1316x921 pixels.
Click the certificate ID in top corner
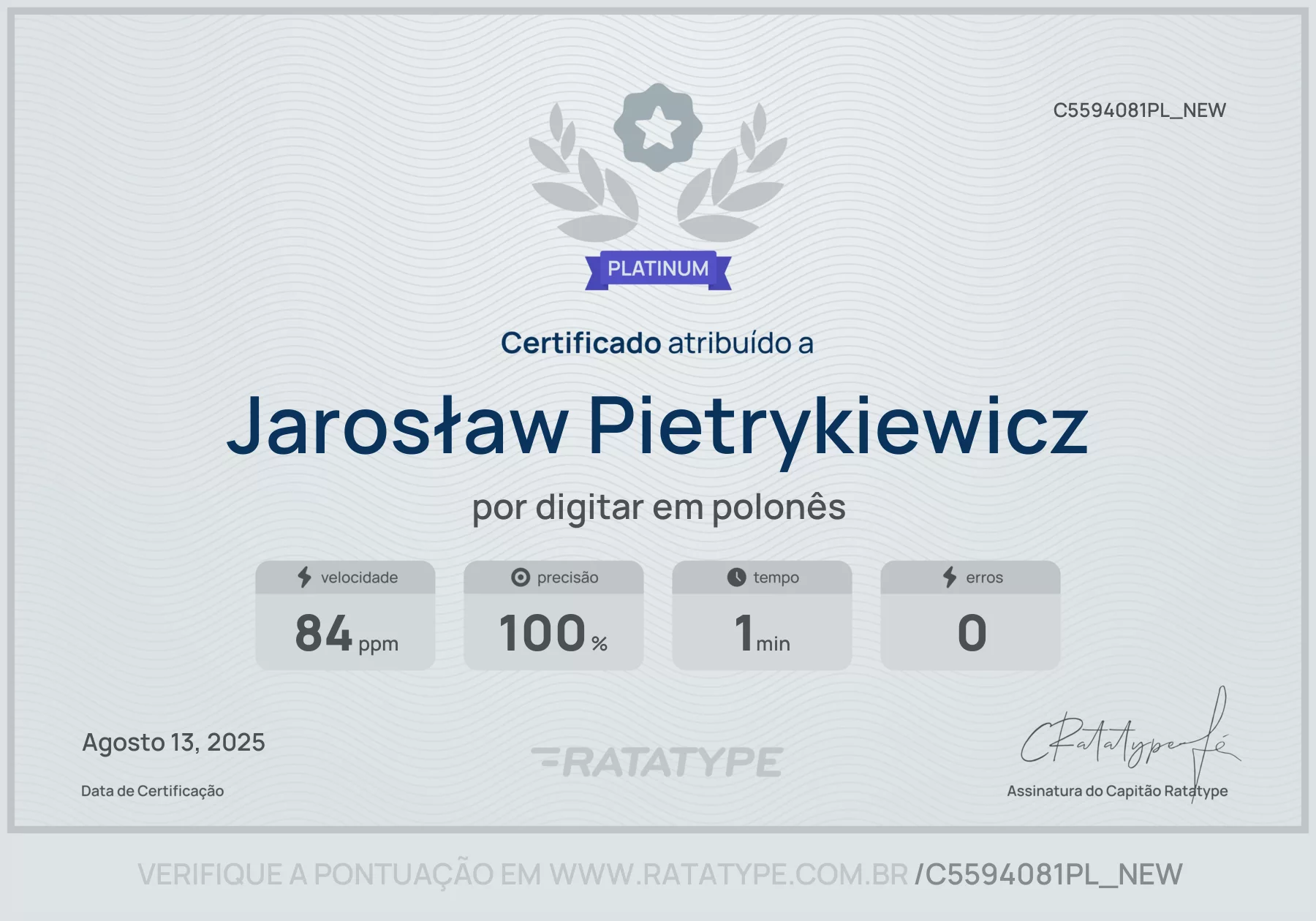(1139, 110)
